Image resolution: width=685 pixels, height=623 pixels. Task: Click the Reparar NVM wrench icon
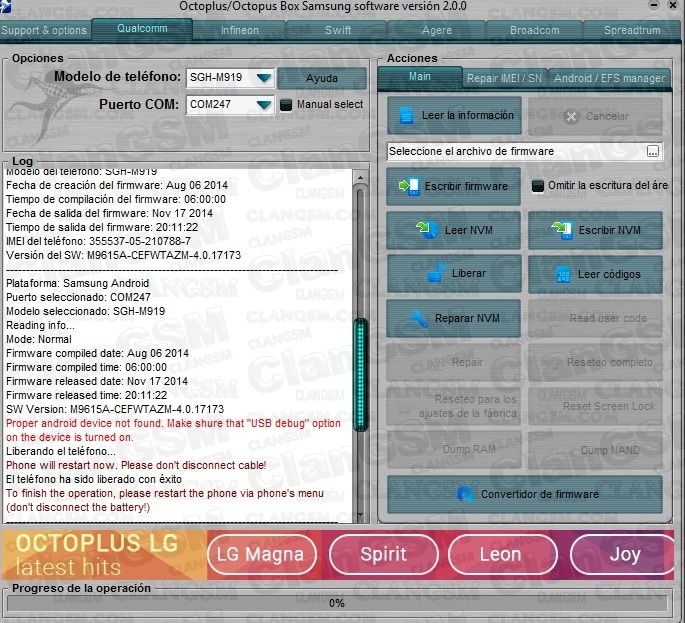click(419, 318)
